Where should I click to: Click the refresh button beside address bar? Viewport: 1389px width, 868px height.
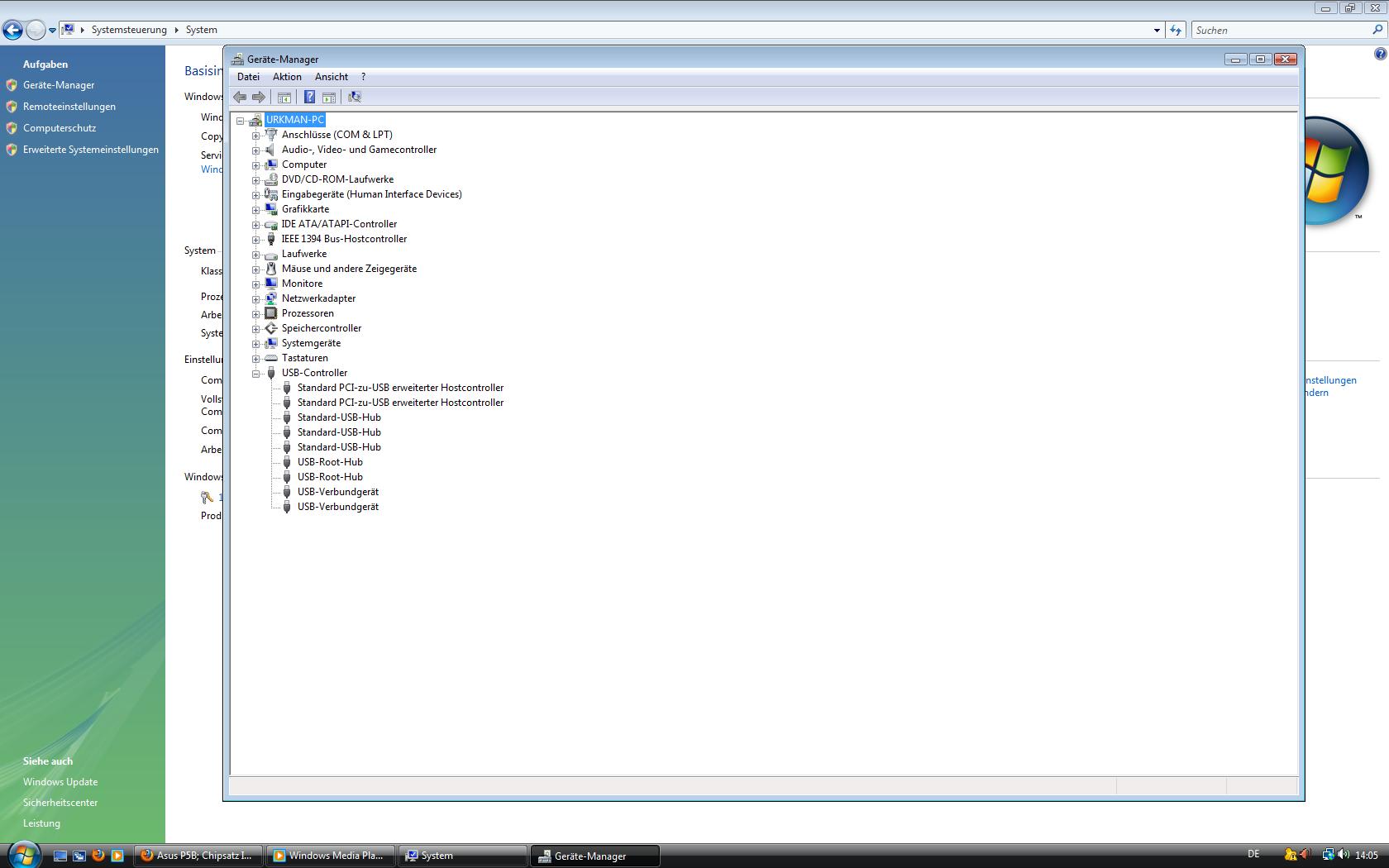(1176, 30)
